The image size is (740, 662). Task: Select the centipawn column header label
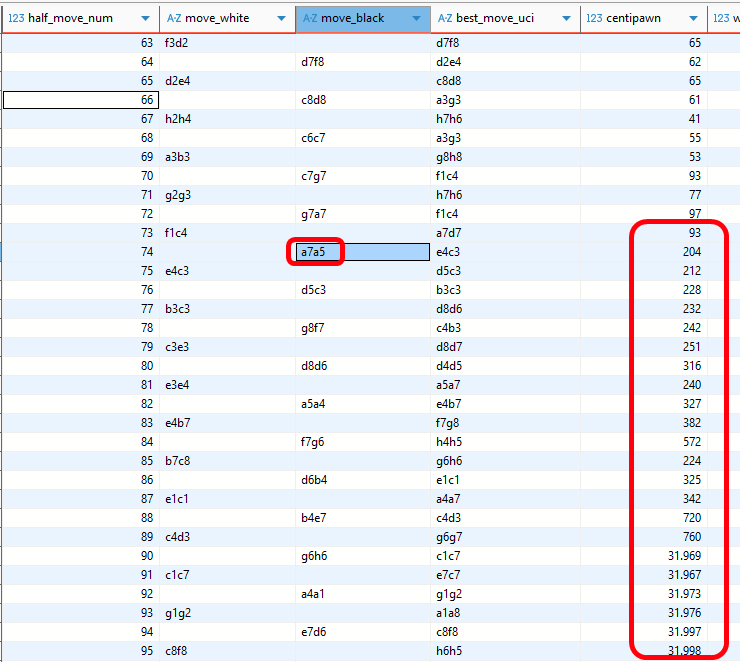click(639, 18)
